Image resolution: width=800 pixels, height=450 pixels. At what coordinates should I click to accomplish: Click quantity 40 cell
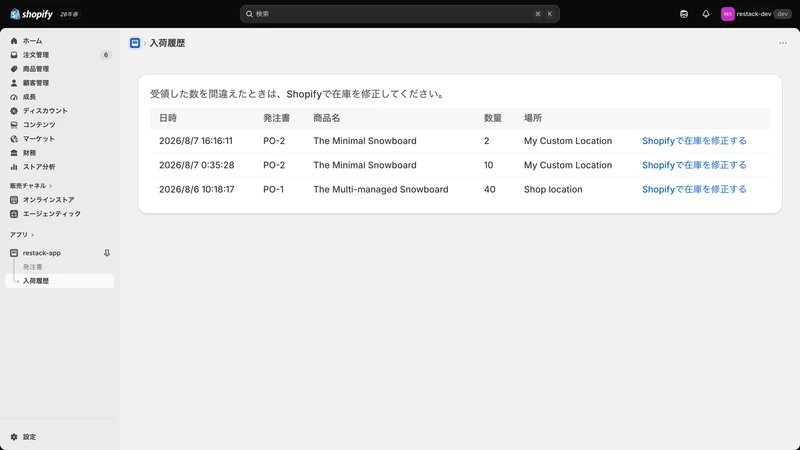click(489, 189)
